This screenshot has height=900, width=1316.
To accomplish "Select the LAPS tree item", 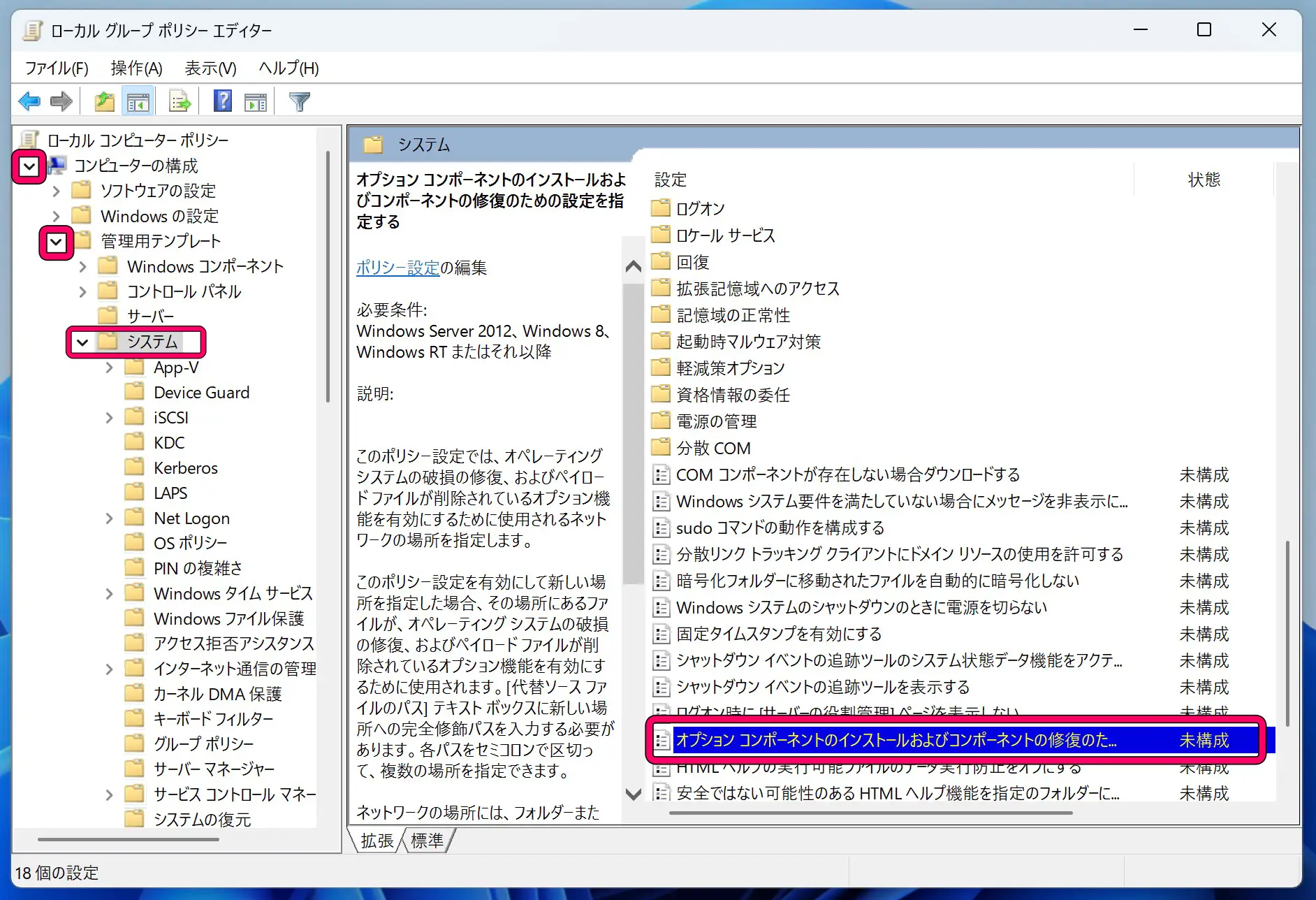I will click(x=170, y=493).
